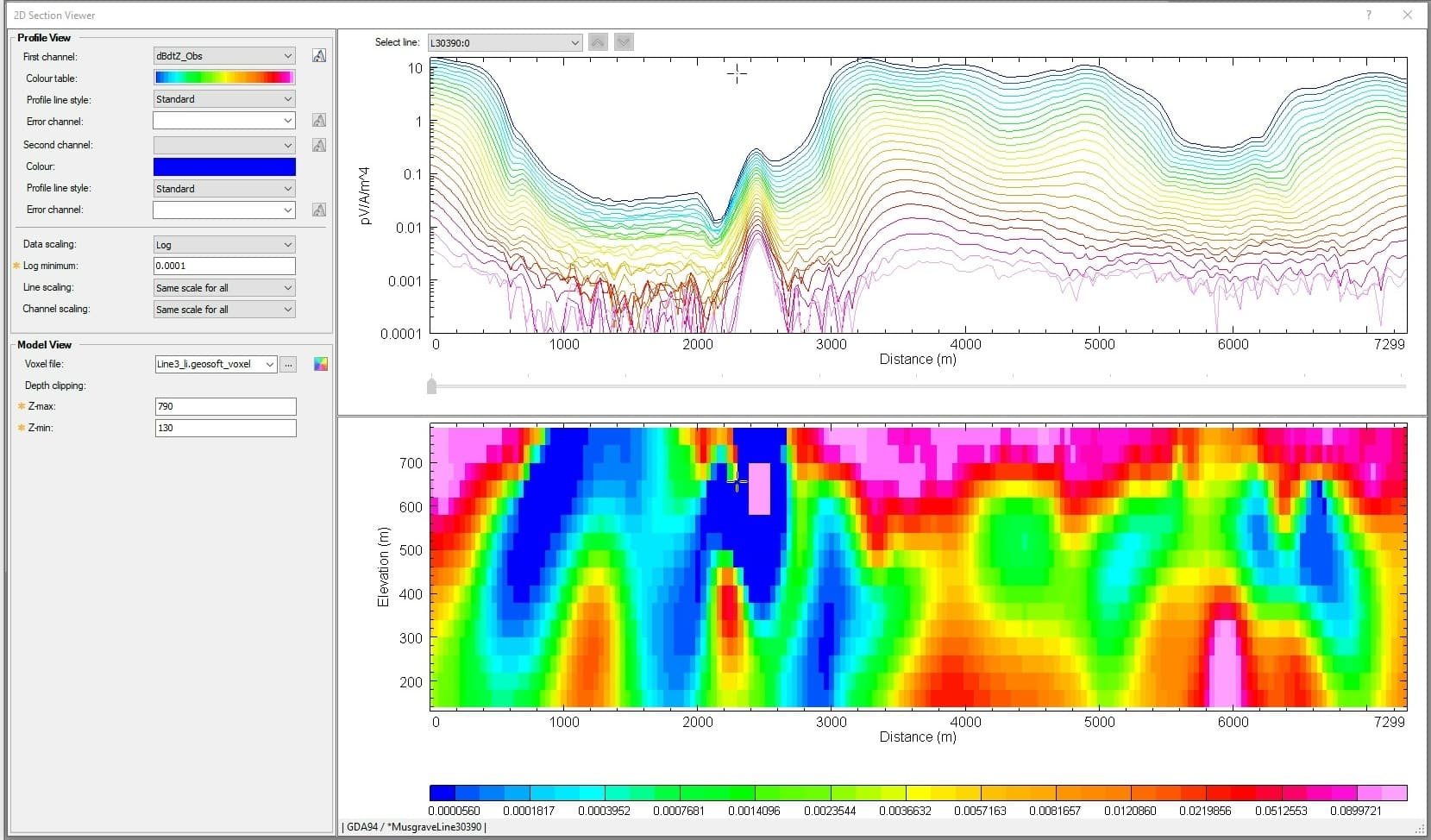1431x840 pixels.
Task: Click inside the Z-max input field
Action: [224, 406]
